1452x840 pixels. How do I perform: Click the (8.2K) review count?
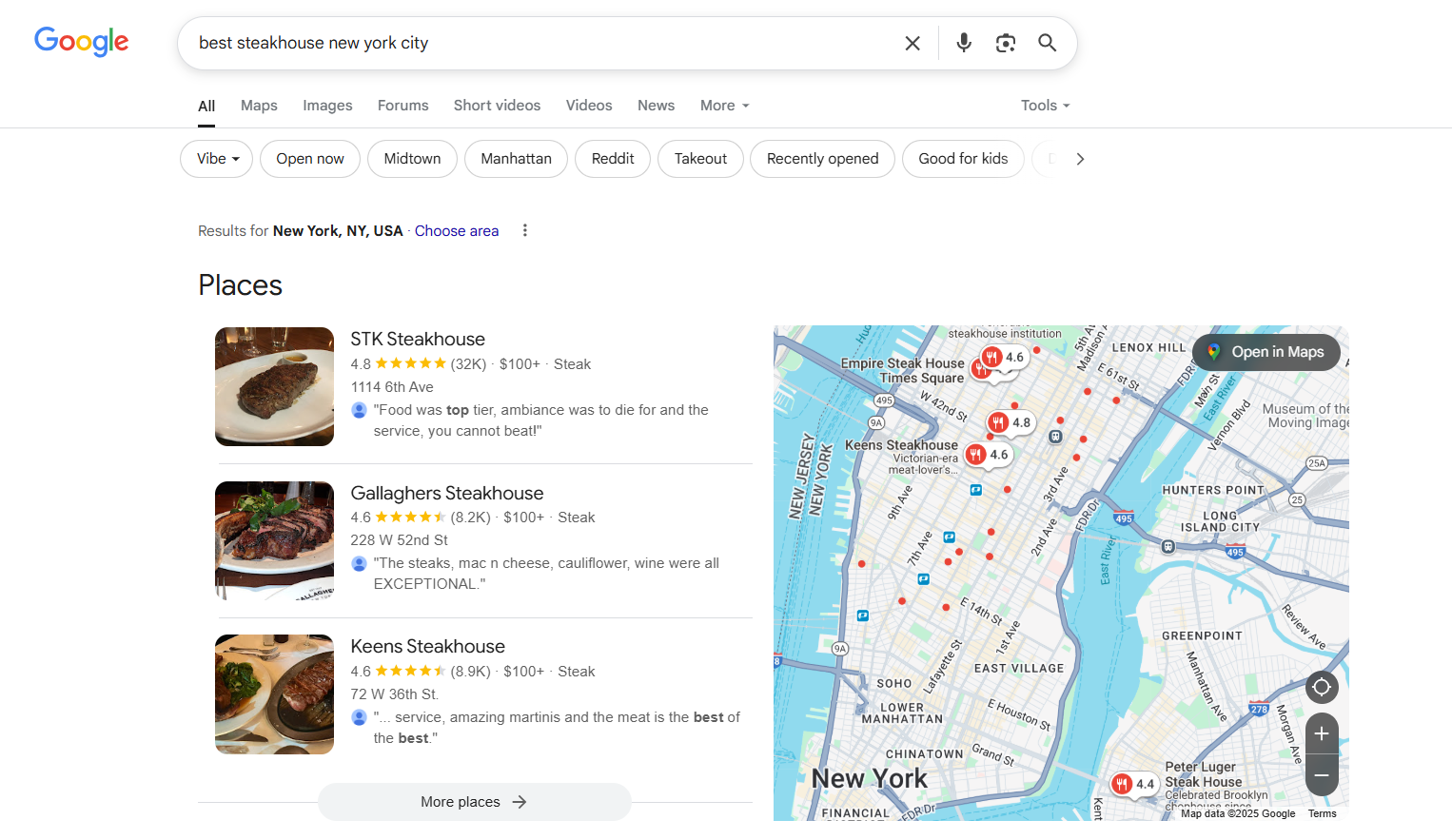pos(470,518)
